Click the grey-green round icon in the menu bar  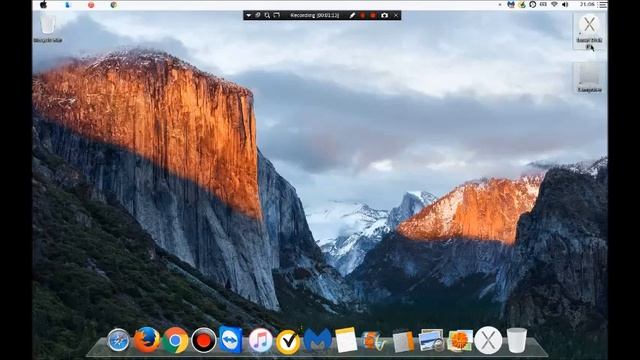point(114,5)
